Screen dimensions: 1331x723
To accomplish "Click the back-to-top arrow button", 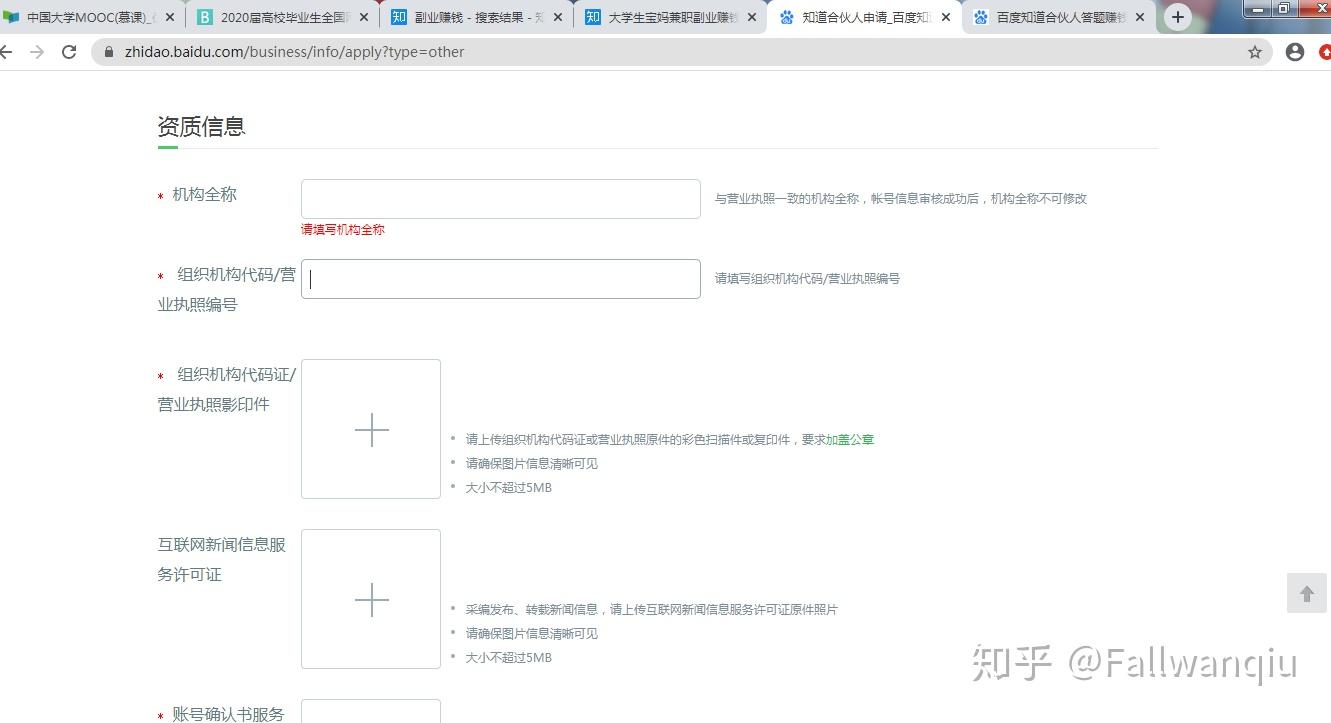I will (x=1306, y=593).
